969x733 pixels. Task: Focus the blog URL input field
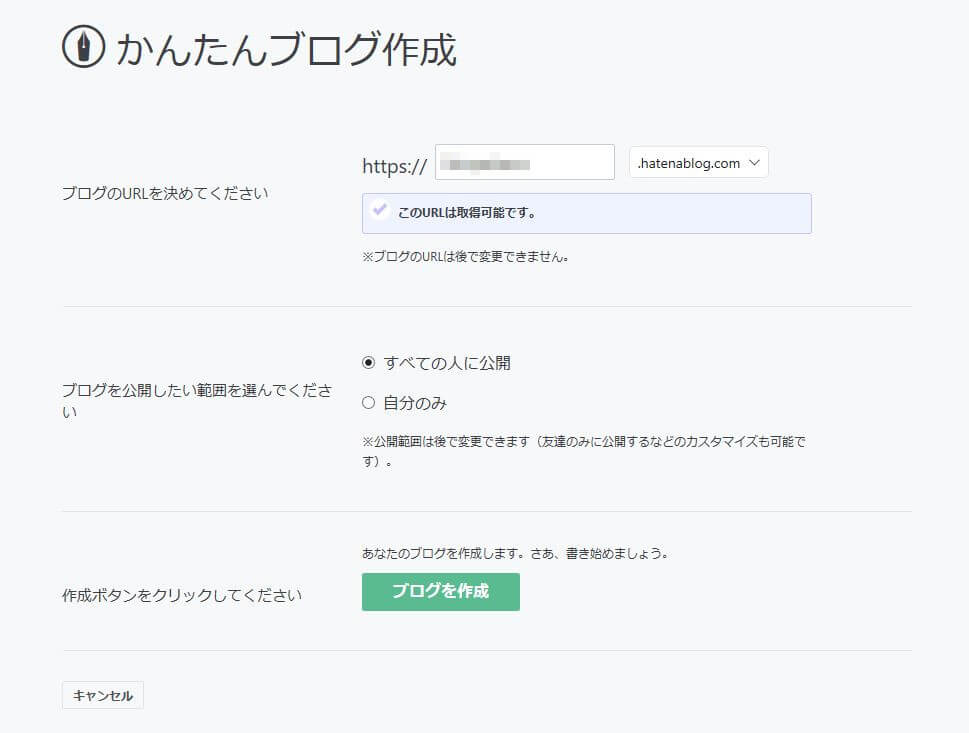(x=525, y=163)
